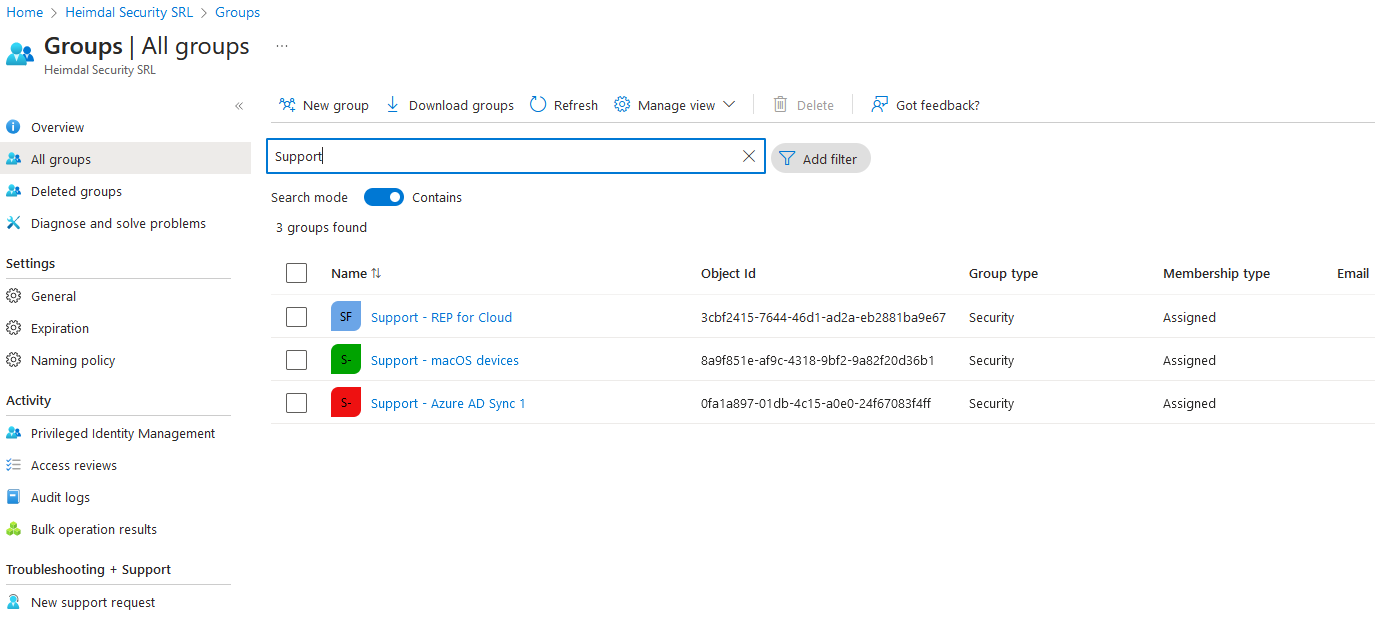1375x621 pixels.
Task: Click the Heimdal Security SRL subtitle under the title
Action: coord(100,70)
